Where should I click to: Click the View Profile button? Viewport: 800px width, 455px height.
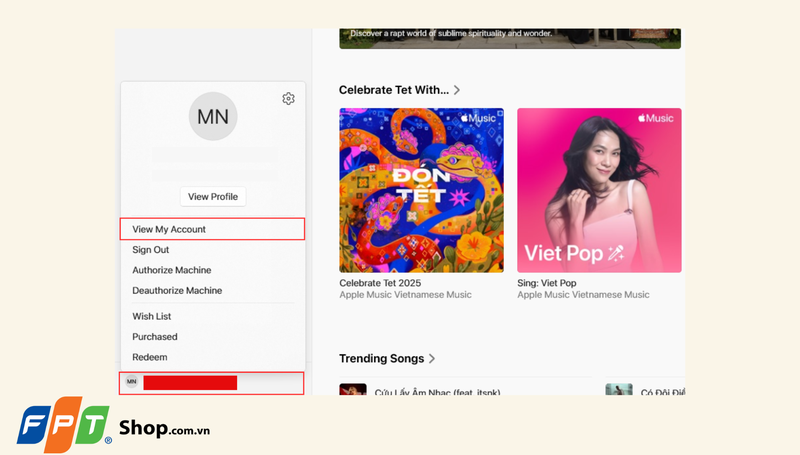pyautogui.click(x=213, y=196)
